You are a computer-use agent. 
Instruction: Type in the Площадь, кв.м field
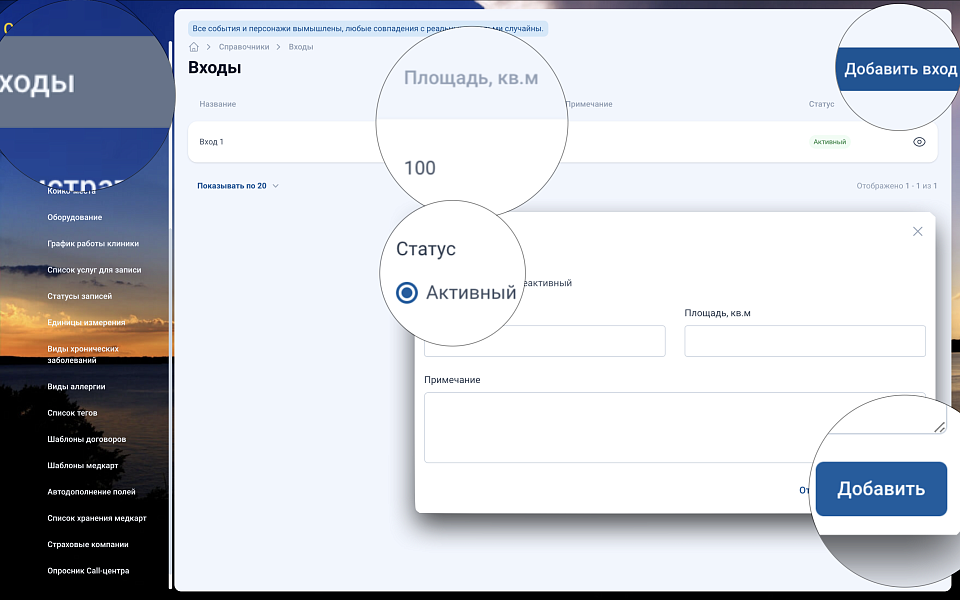coord(804,341)
